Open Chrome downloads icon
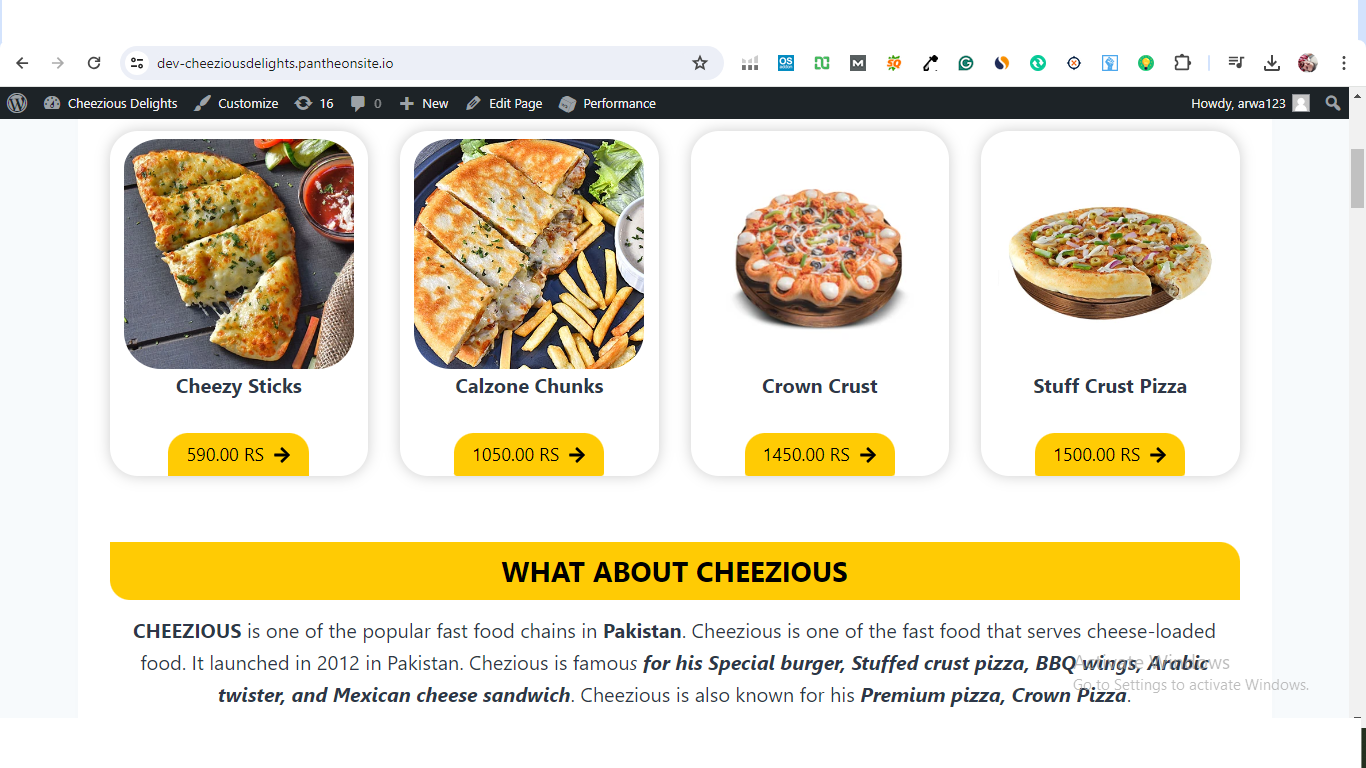This screenshot has width=1366, height=768. coord(1272,63)
